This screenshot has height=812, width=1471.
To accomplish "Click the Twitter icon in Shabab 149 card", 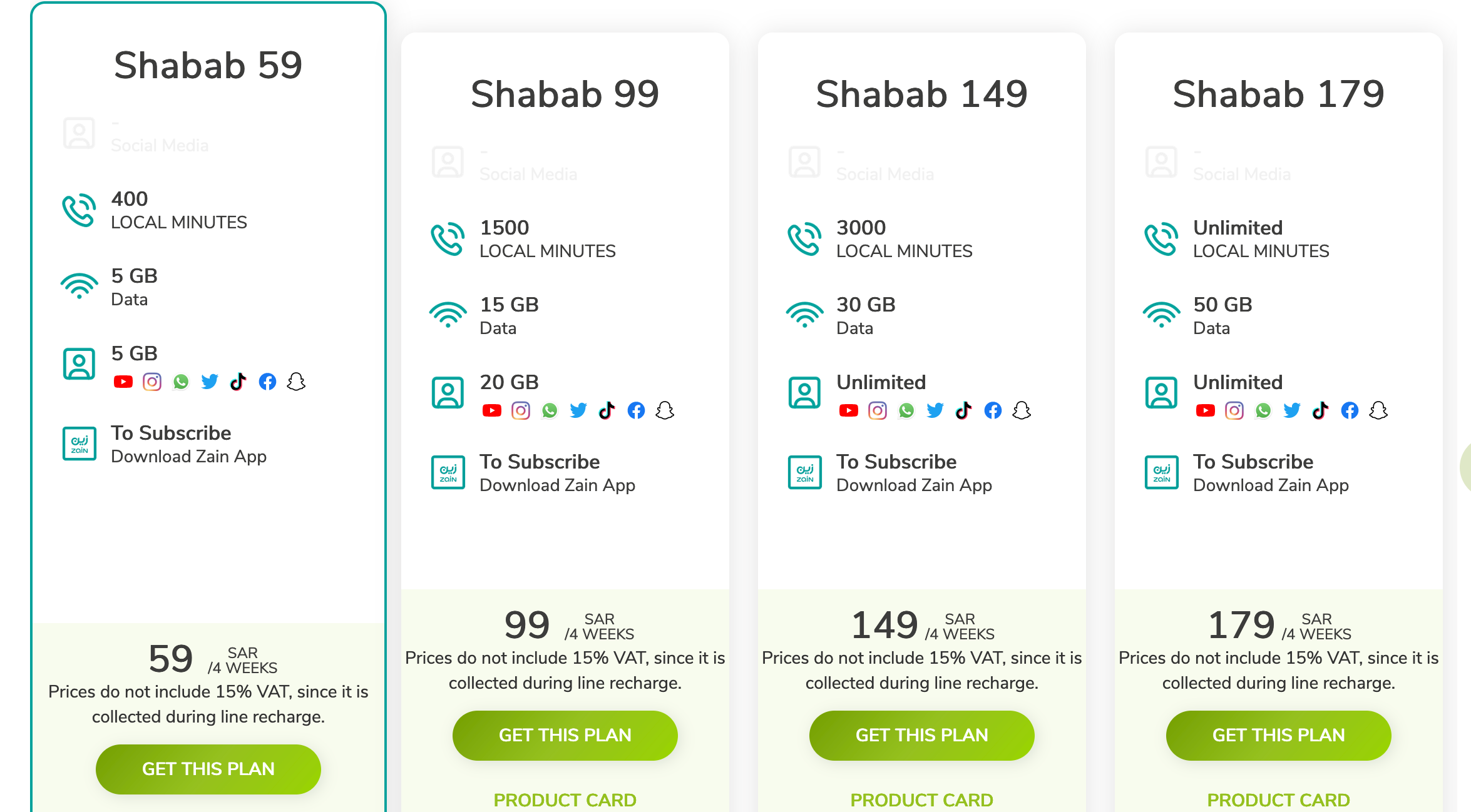I will pos(935,410).
